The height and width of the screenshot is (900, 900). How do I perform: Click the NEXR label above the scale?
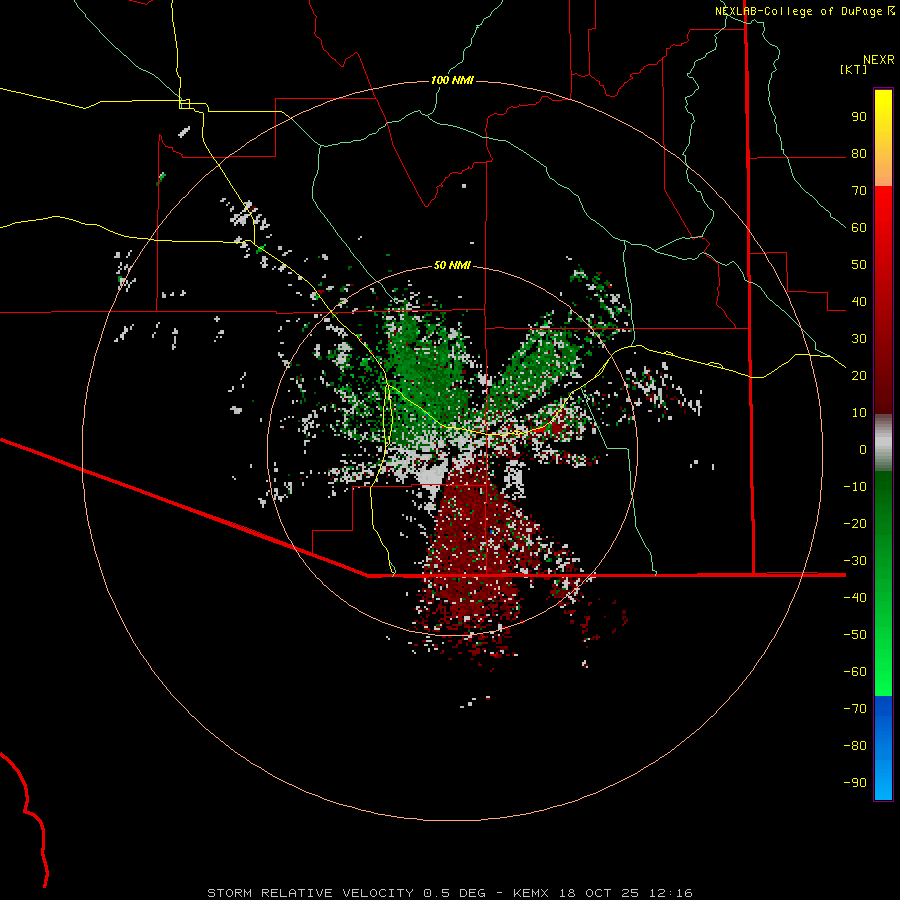[878, 60]
